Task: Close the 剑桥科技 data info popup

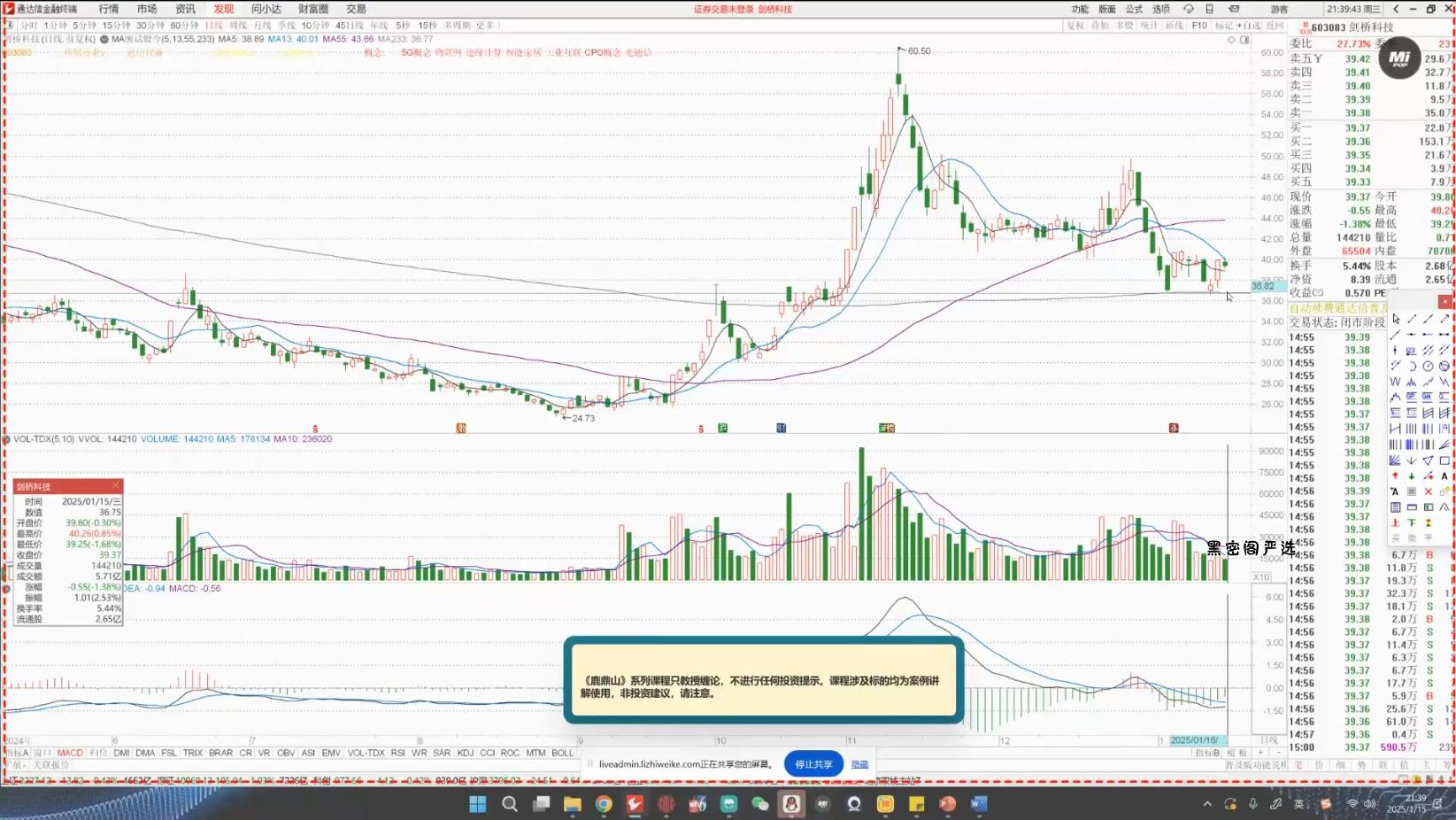Action: tap(115, 486)
